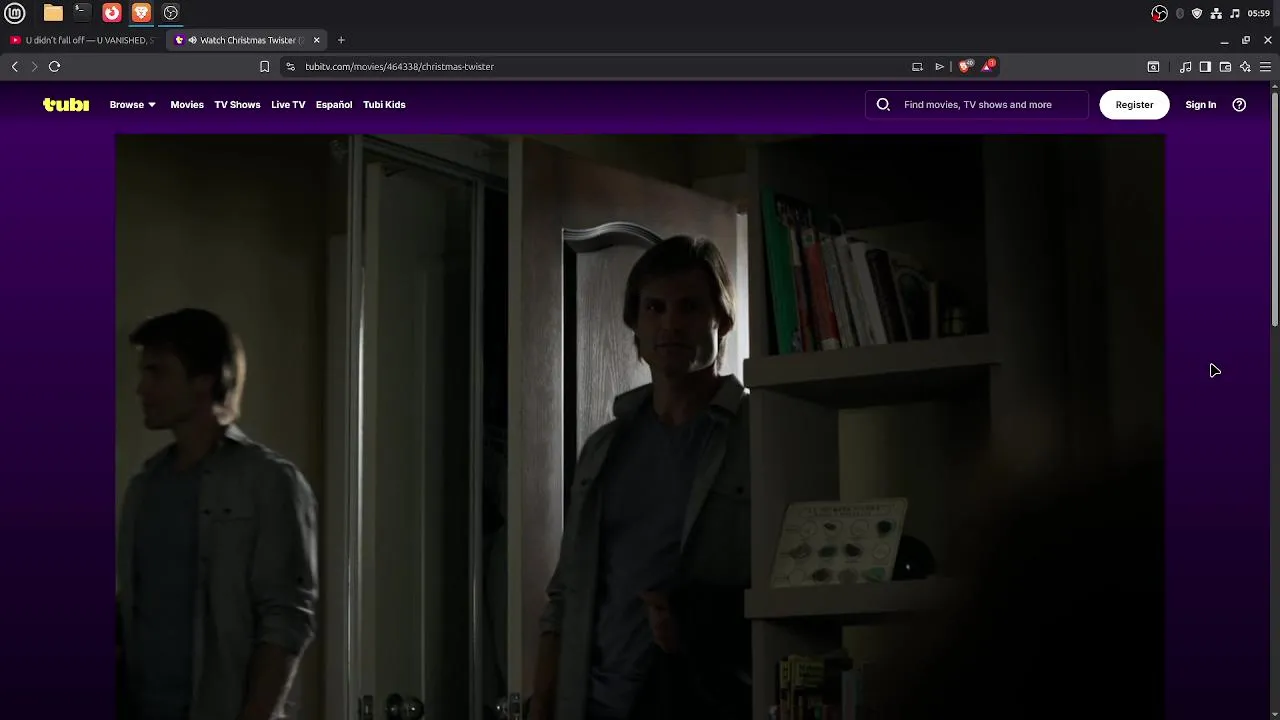Click the Register button
The image size is (1280, 720).
click(1134, 104)
